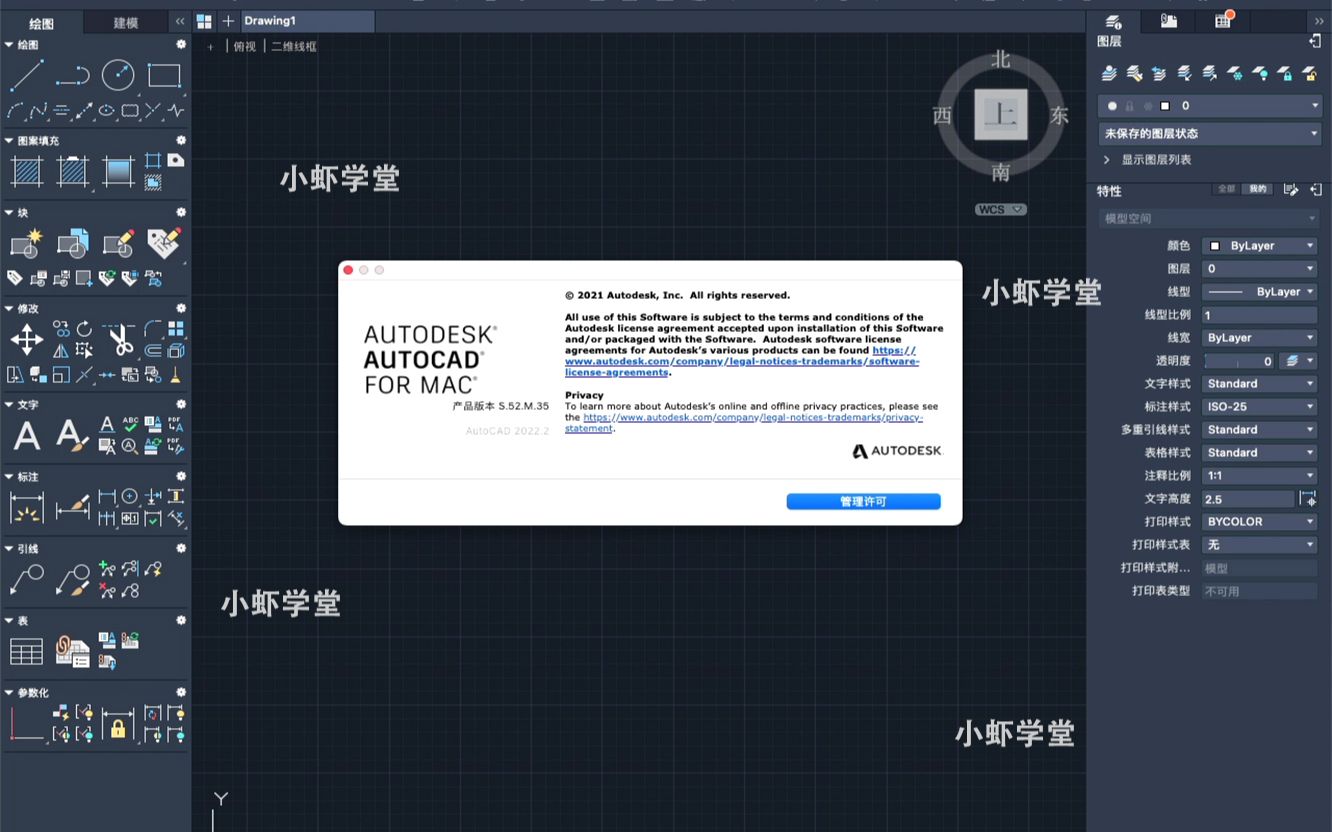Select the Spline tool
This screenshot has height=832, width=1332.
38,111
